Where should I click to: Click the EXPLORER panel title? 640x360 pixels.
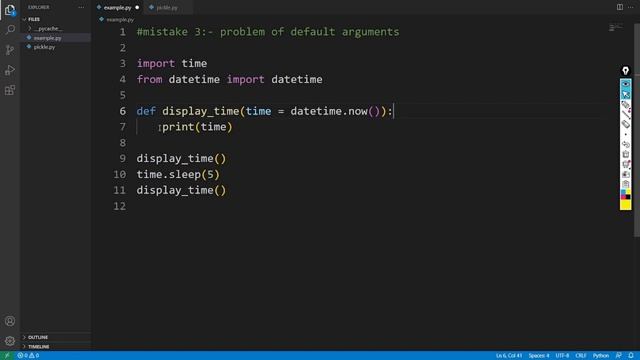point(38,7)
